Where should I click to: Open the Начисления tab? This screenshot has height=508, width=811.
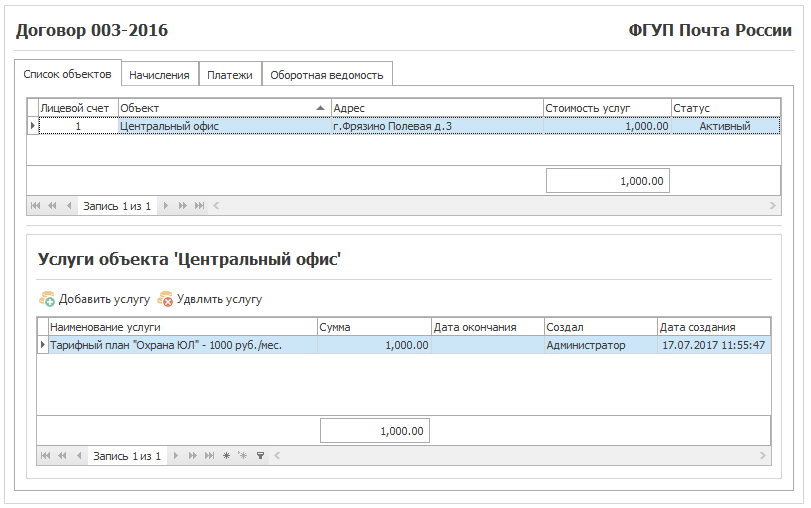click(x=160, y=75)
